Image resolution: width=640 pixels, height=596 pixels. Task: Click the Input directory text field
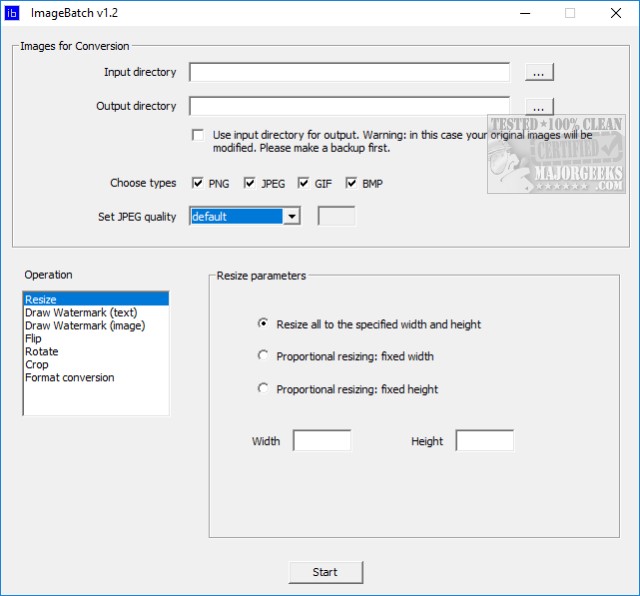point(349,72)
